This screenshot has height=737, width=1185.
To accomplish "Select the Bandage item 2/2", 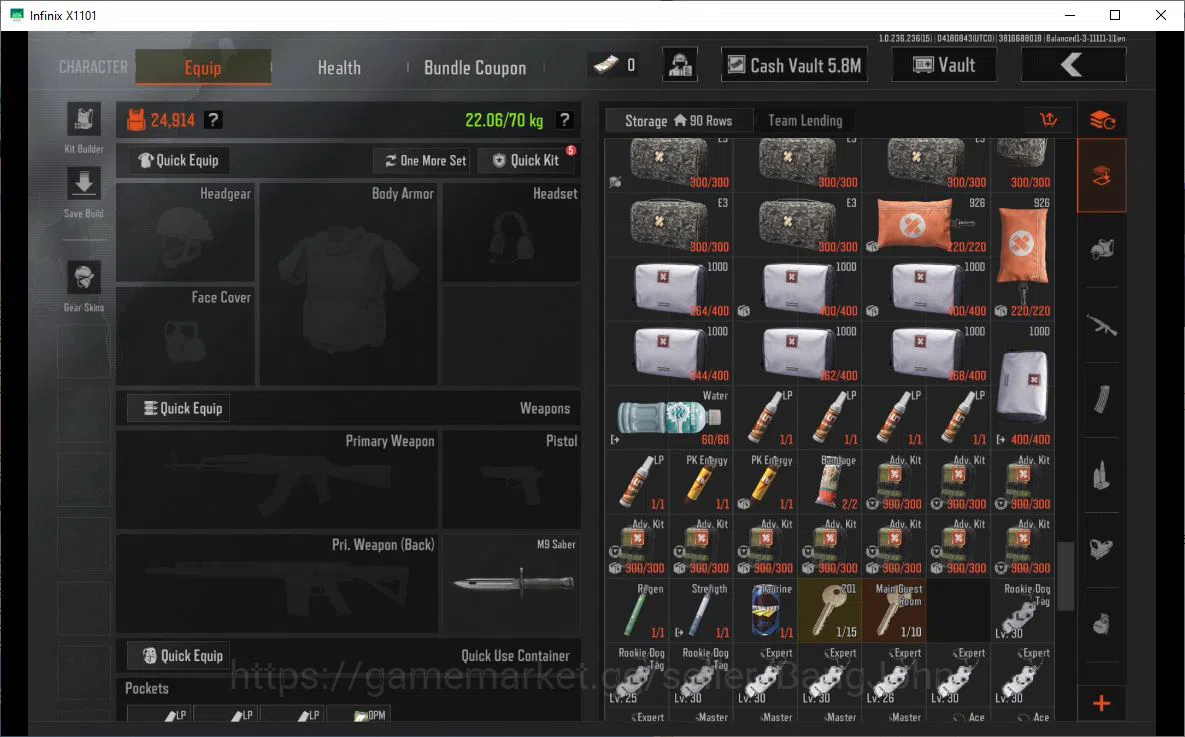I will 830,482.
